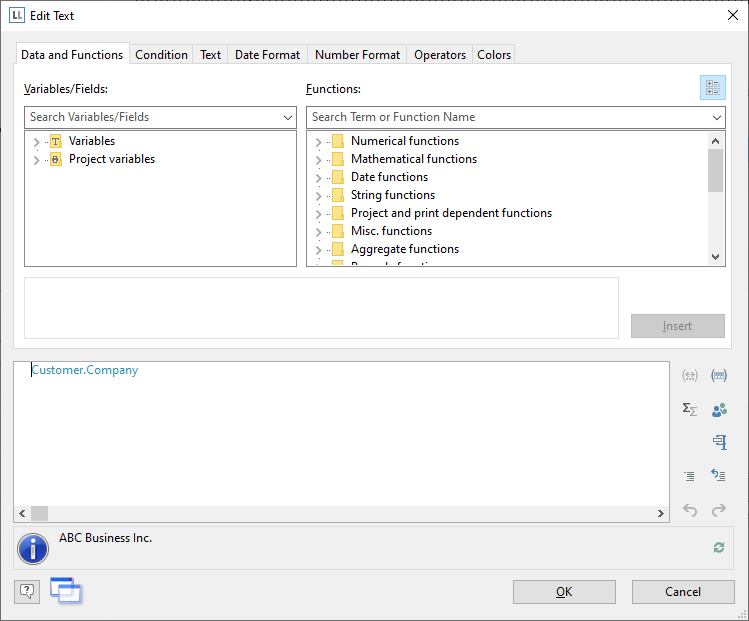Screen dimensions: 749x621
Task: Click the blue people/users icon
Action: pos(718,409)
